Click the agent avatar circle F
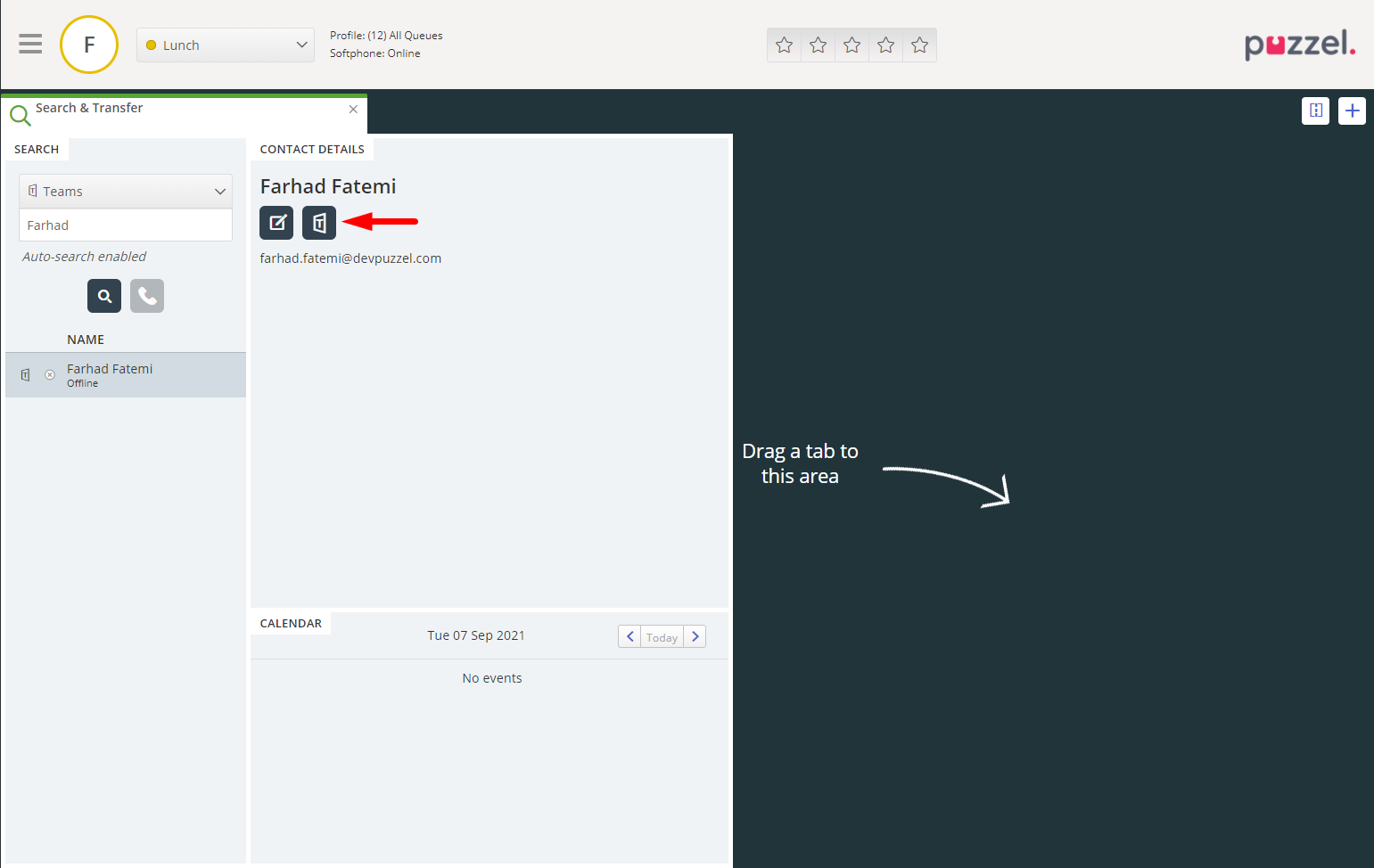The height and width of the screenshot is (868, 1374). 89,45
